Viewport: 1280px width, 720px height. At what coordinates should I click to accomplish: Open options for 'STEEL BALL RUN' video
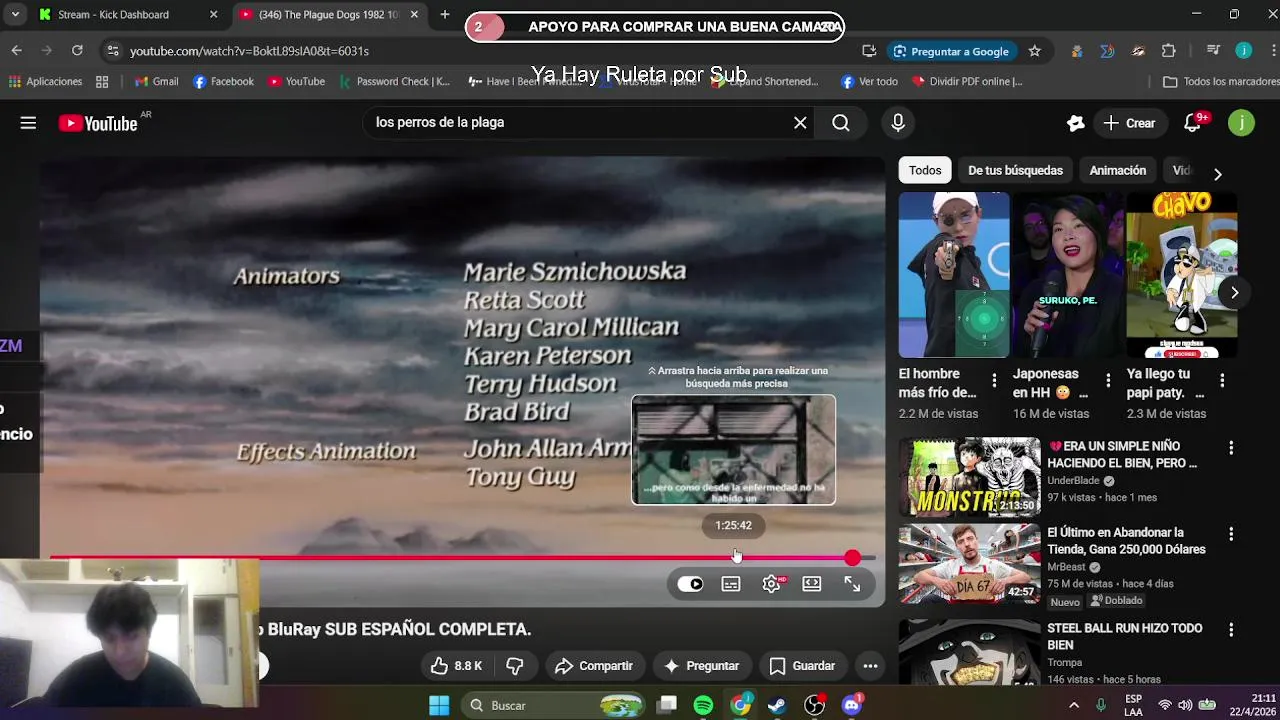pyautogui.click(x=1231, y=630)
